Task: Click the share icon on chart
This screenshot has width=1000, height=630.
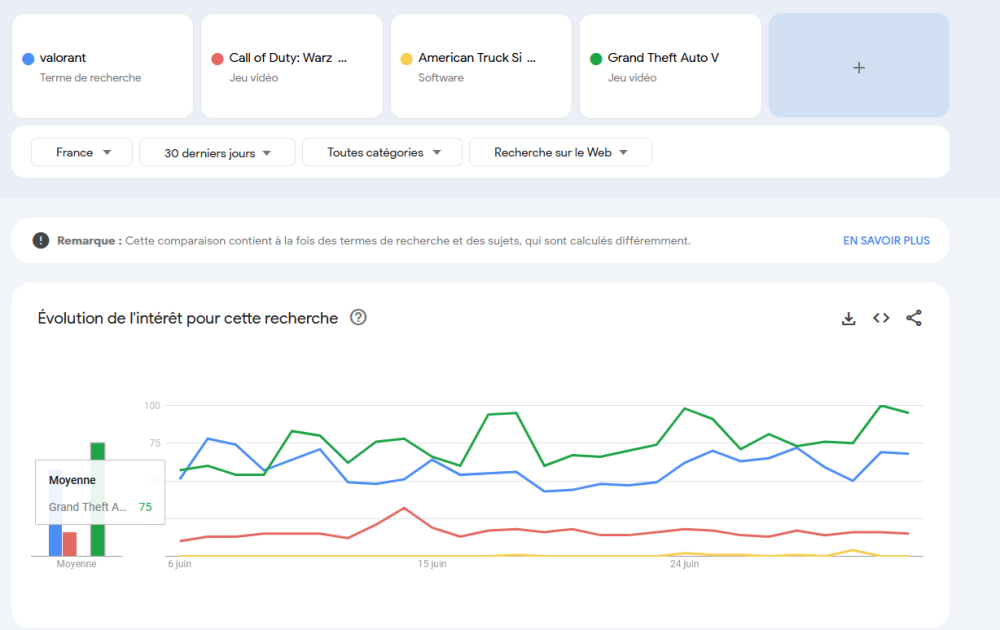Action: tap(913, 318)
